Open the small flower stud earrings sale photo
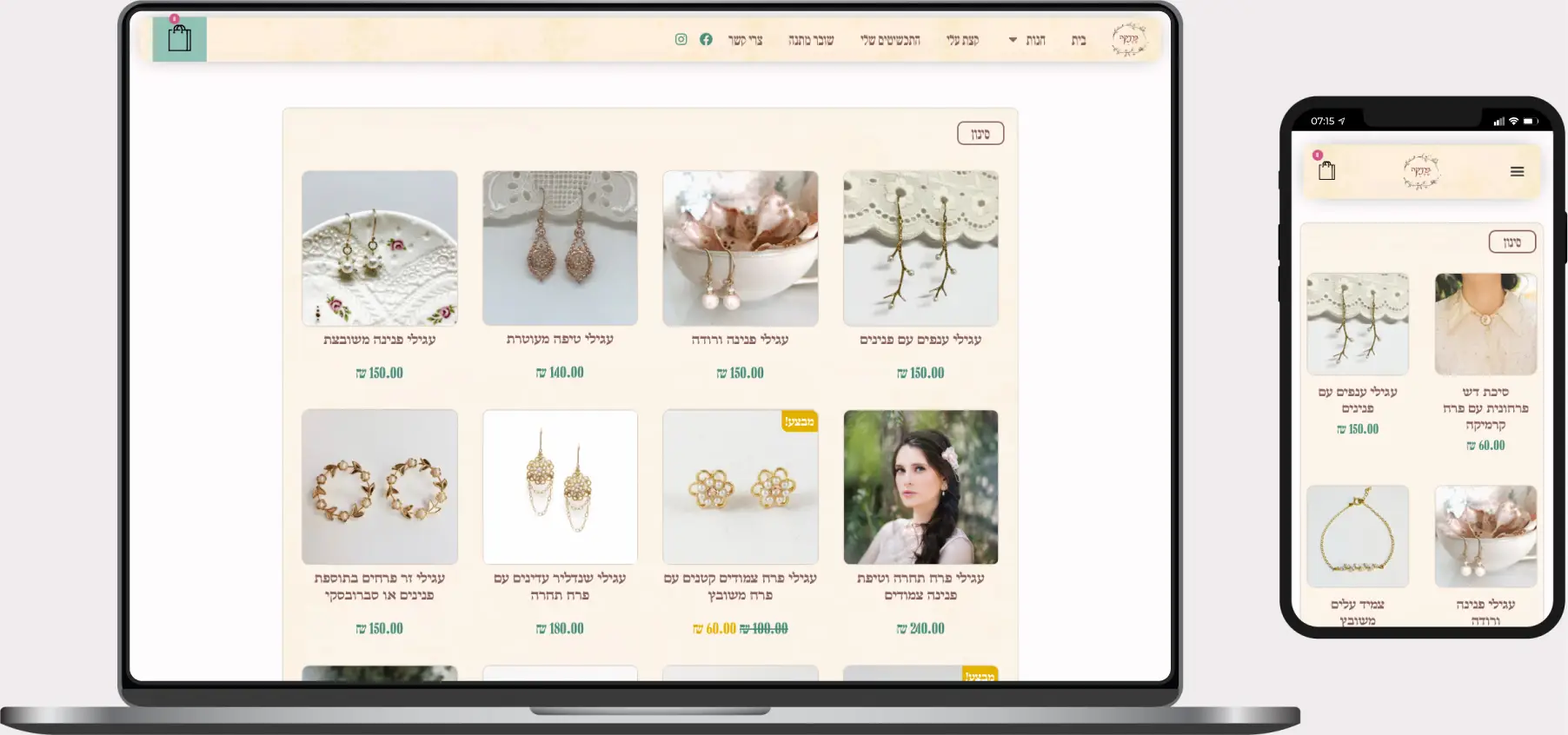The image size is (1568, 735). [741, 487]
